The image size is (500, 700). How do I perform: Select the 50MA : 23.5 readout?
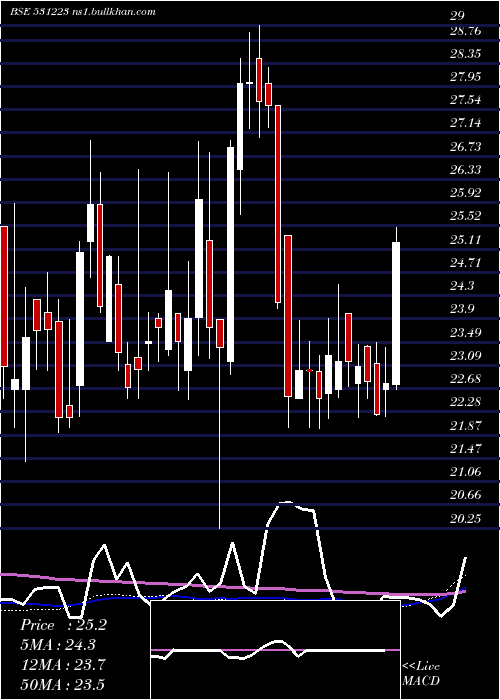click(62, 684)
